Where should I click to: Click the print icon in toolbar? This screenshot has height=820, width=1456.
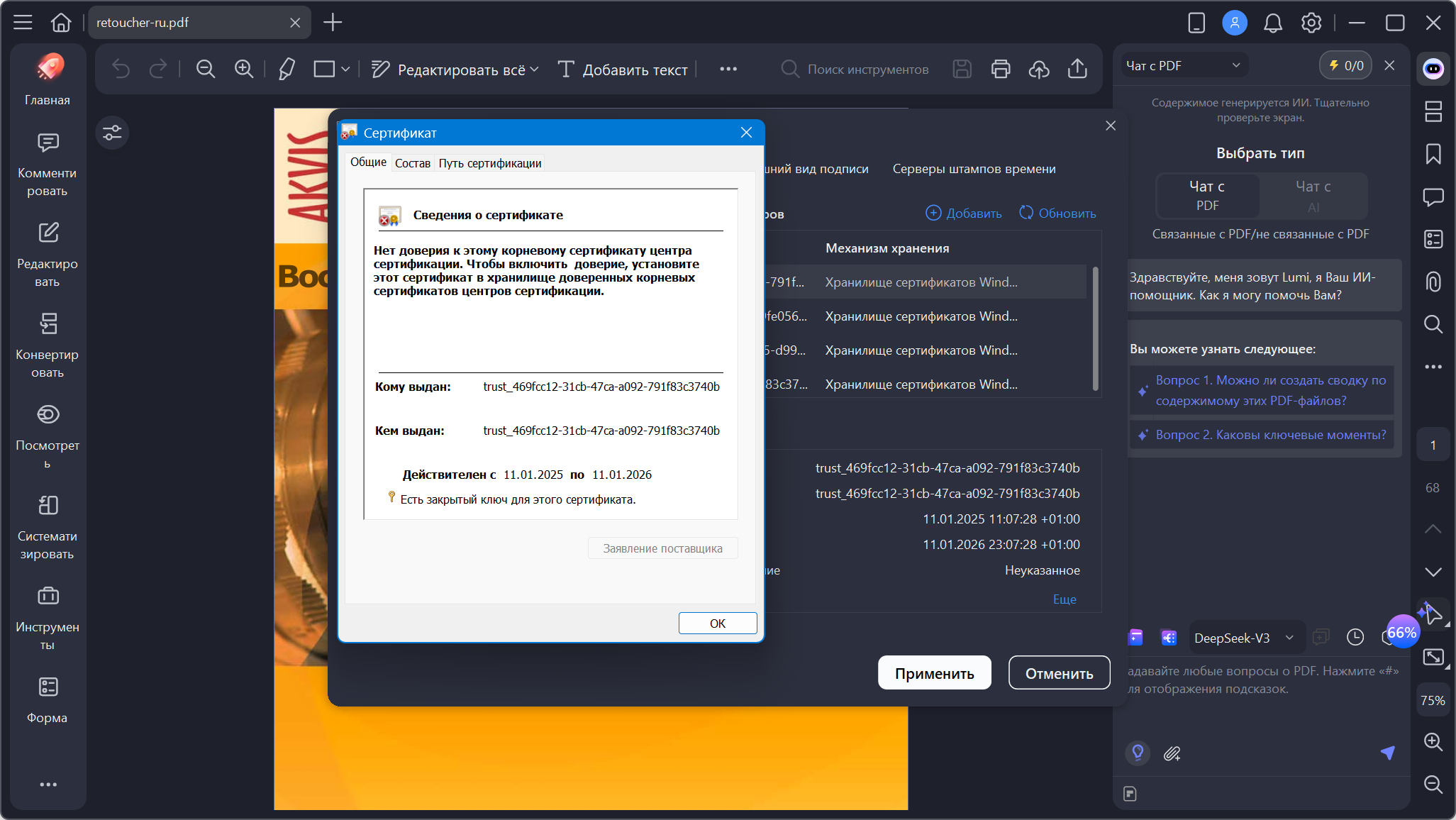(x=1001, y=69)
